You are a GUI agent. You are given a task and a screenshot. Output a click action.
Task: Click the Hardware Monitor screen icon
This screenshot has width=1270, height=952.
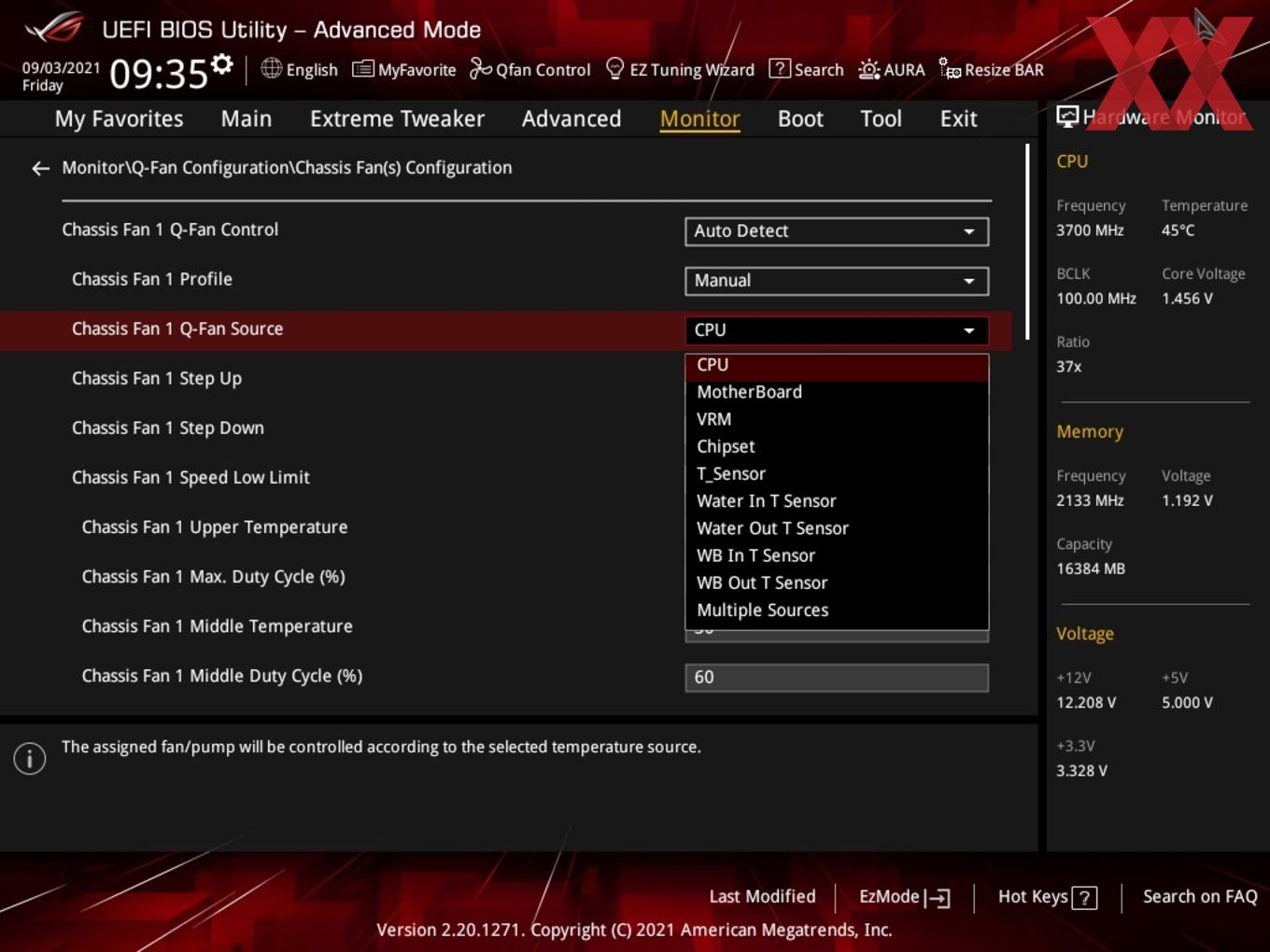pos(1067,117)
